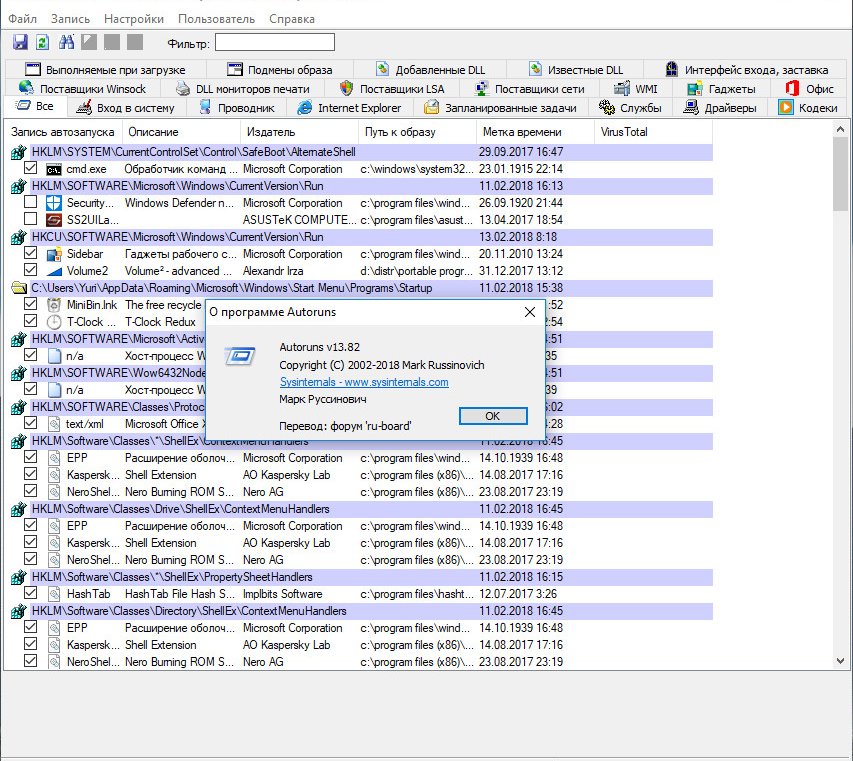Uncheck the MiniBin.lnk startup entry
Image resolution: width=853 pixels, height=761 pixels.
(x=30, y=304)
